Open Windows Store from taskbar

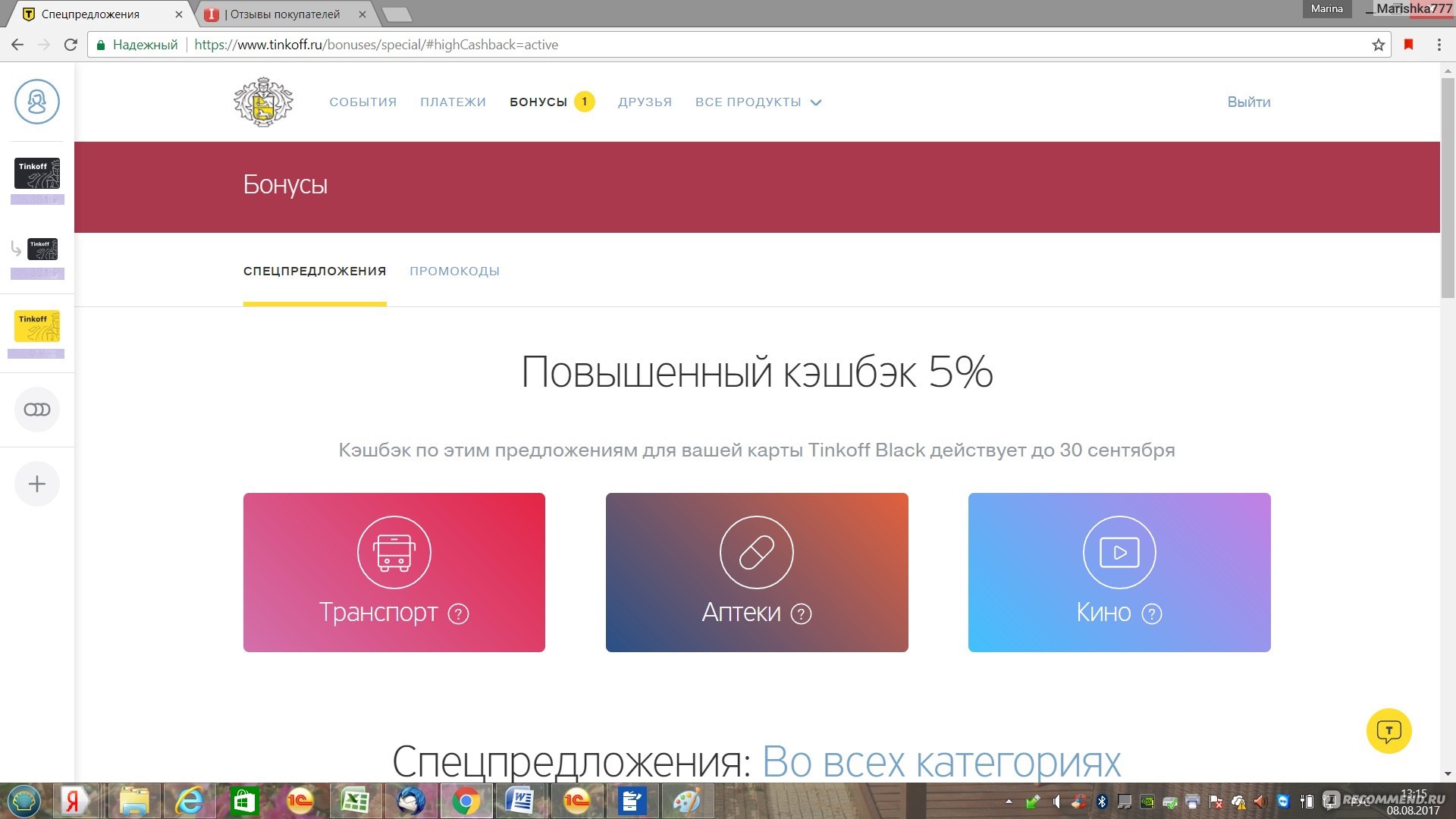tap(244, 801)
